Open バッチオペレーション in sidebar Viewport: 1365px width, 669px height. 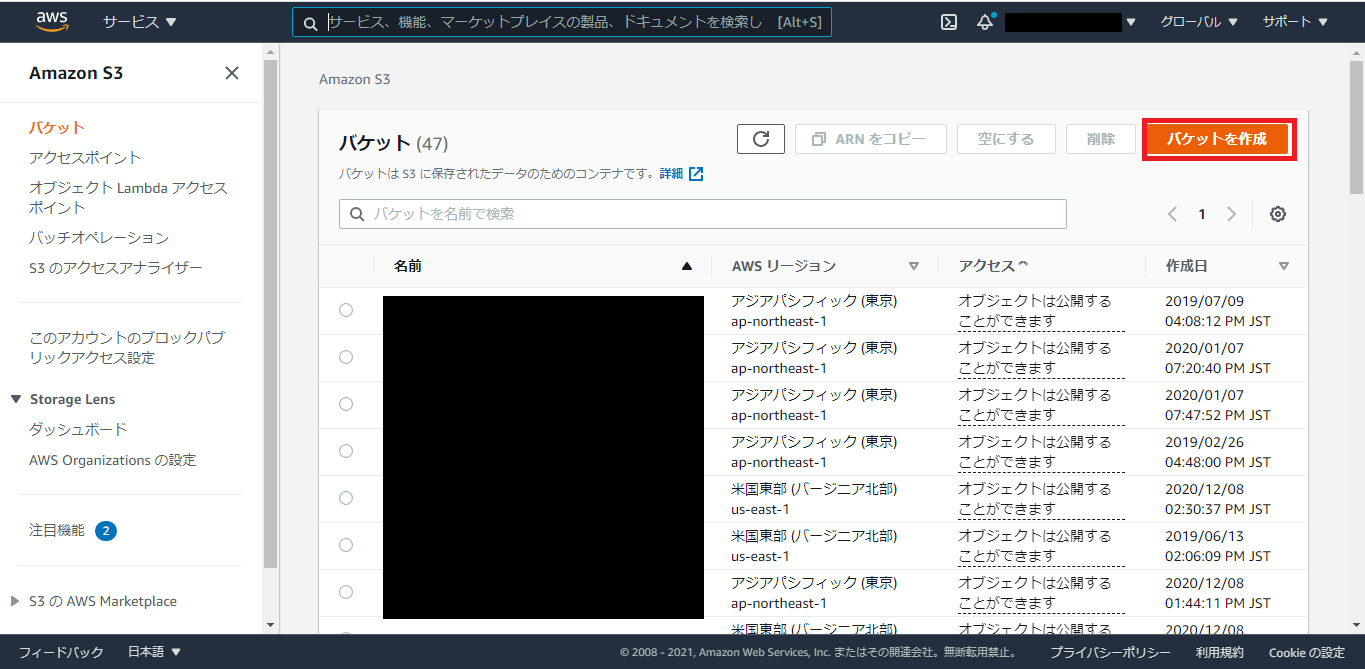pos(99,237)
